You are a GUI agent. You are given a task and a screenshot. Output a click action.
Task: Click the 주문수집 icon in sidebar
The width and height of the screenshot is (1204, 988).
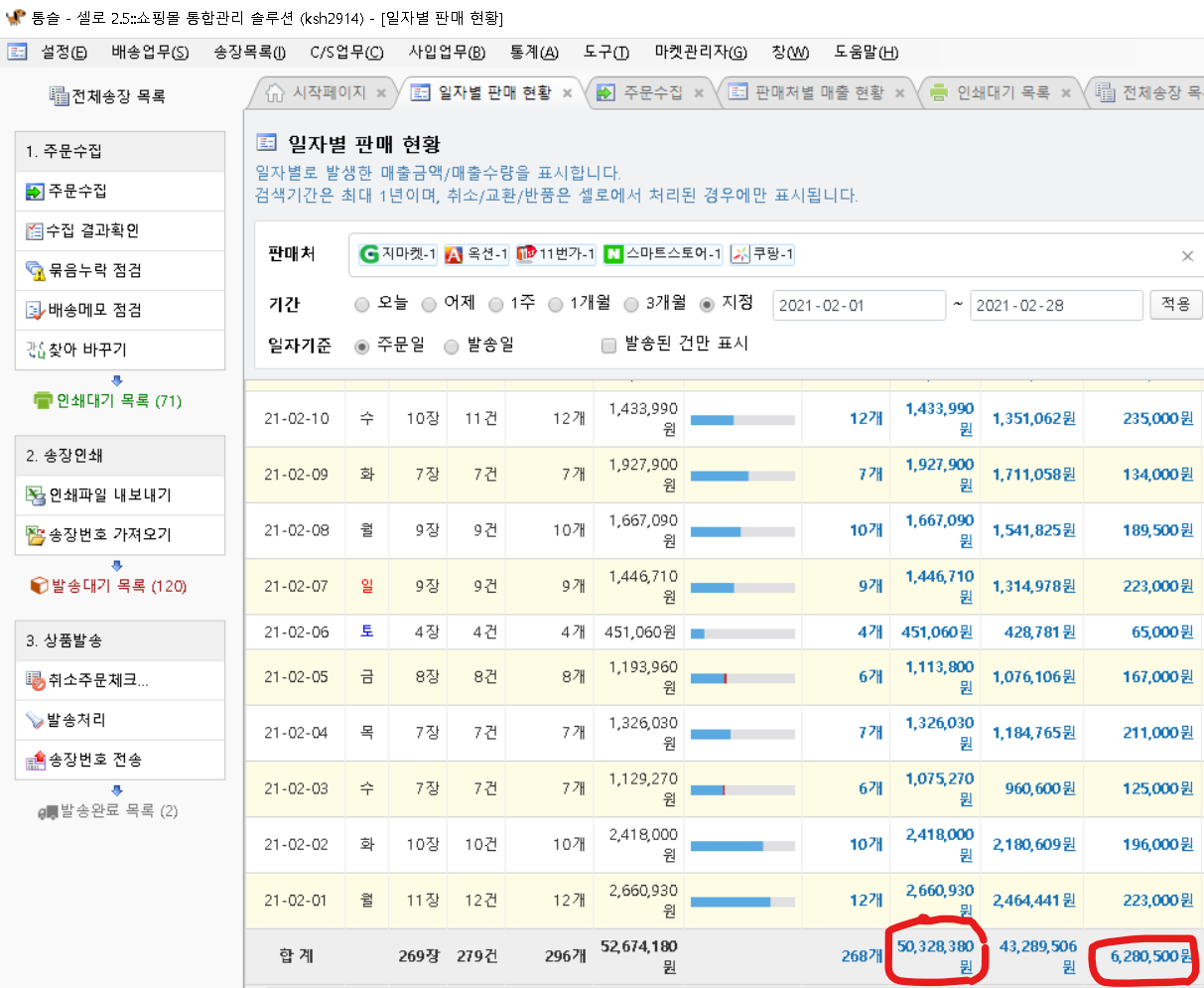click(35, 192)
